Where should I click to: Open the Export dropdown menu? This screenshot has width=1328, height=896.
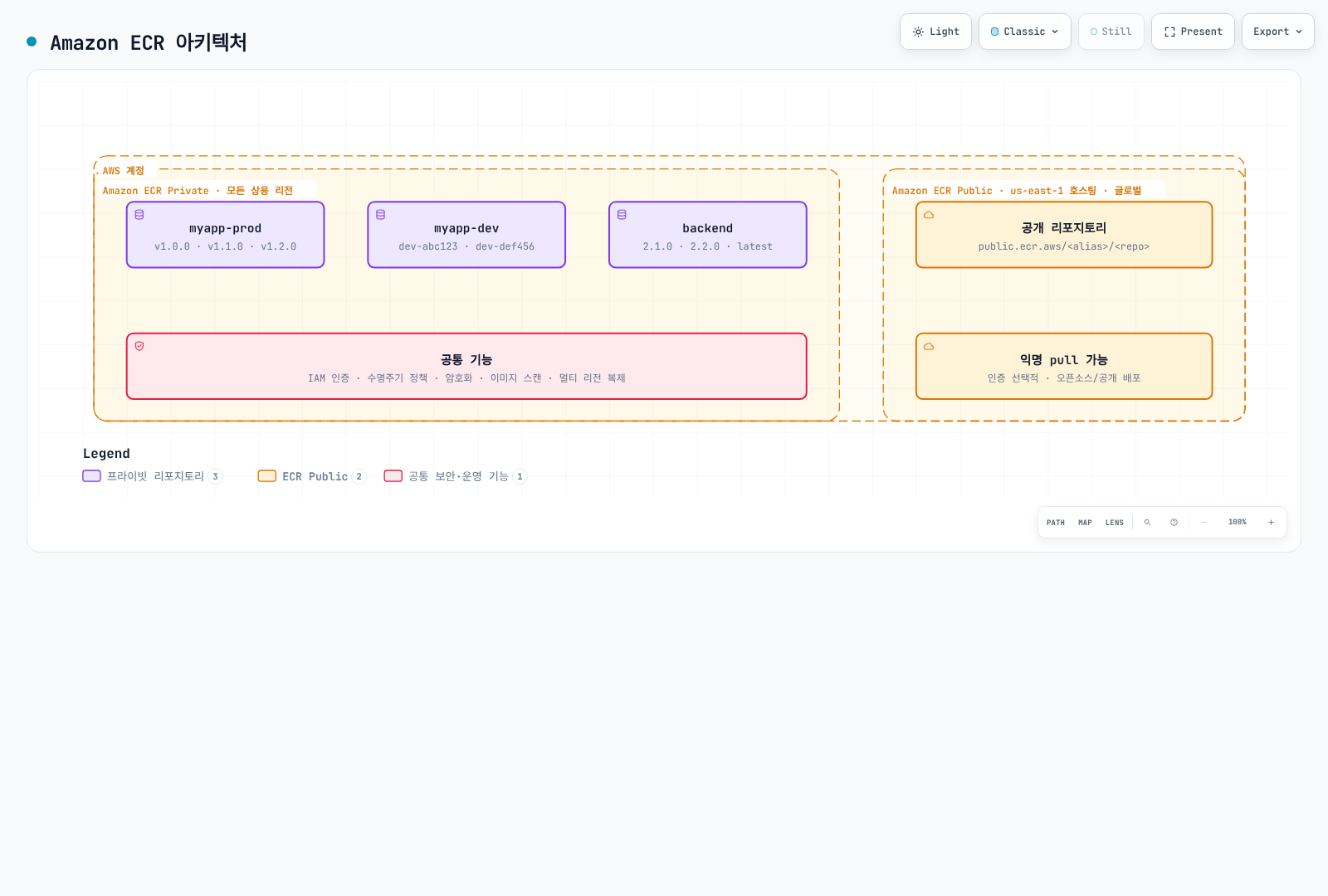[x=1277, y=32]
